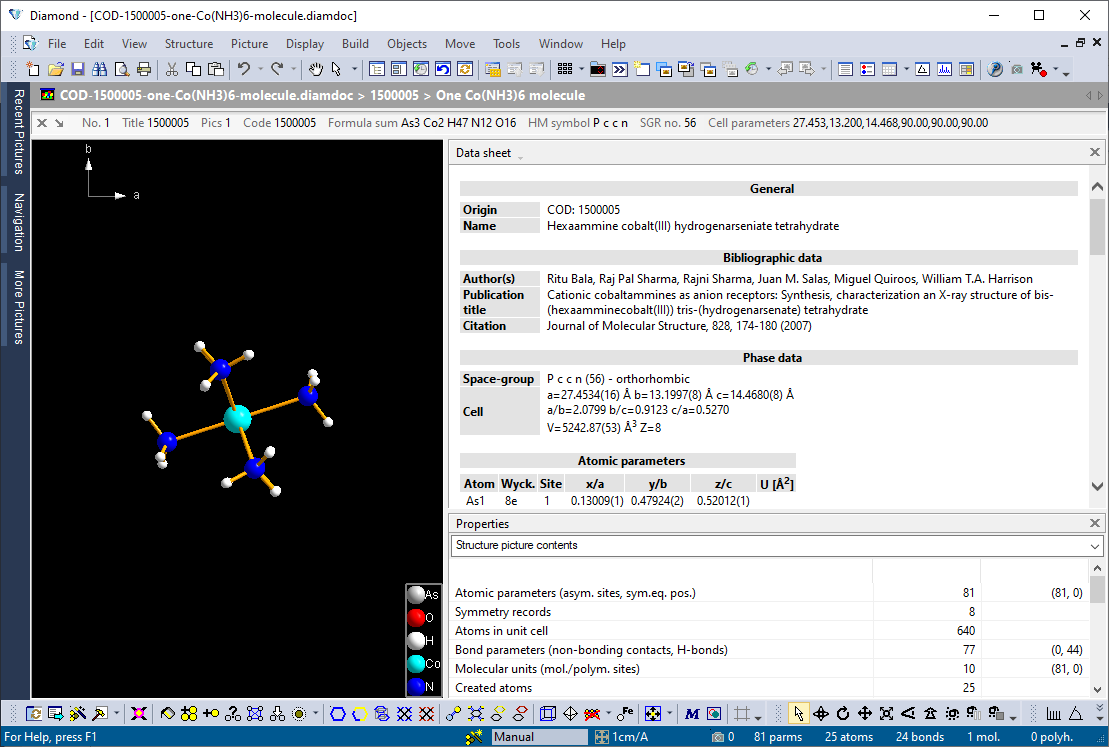This screenshot has width=1109, height=747.
Task: Click the Print icon in the standard toolbar
Action: point(142,67)
